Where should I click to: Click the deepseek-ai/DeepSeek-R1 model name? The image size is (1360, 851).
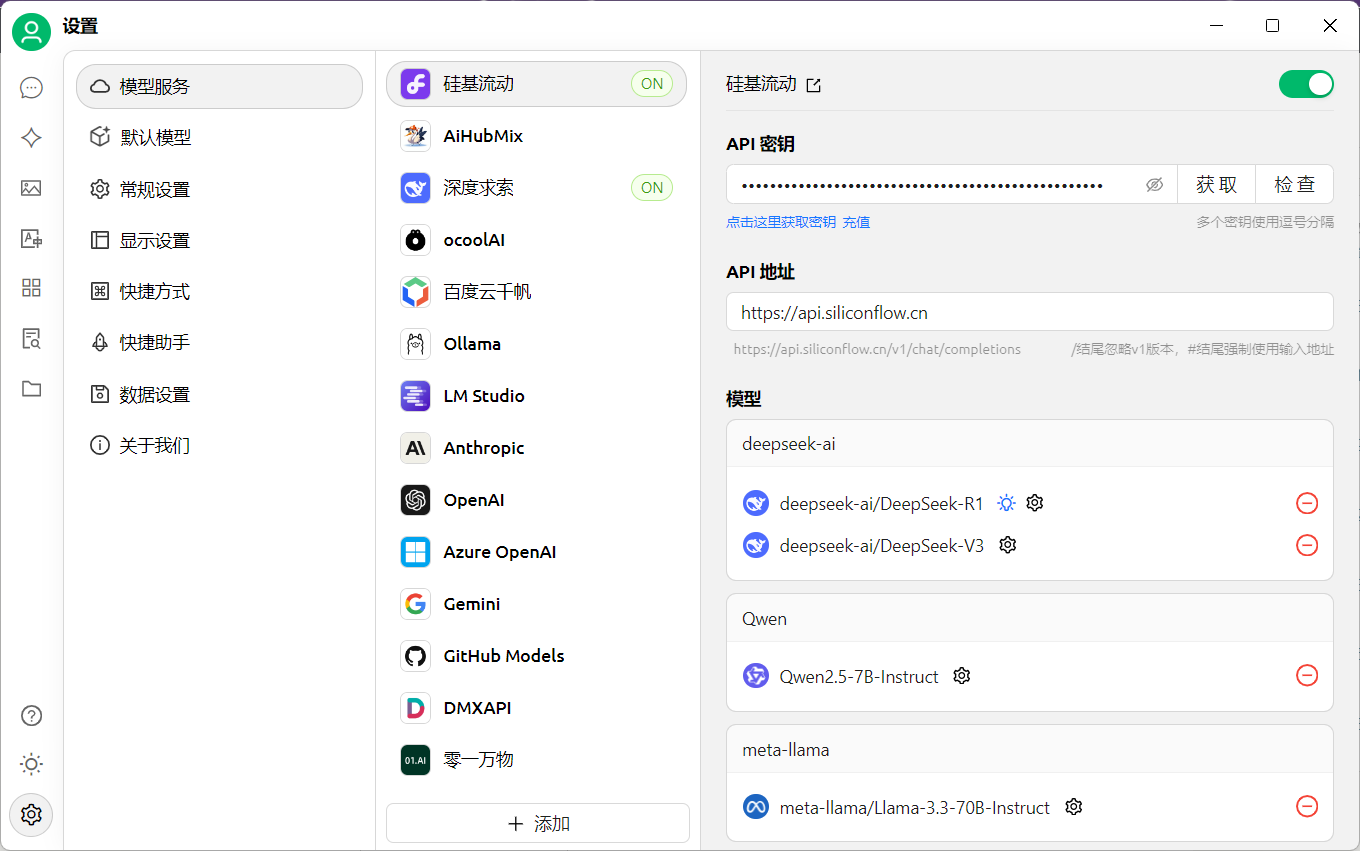click(881, 503)
